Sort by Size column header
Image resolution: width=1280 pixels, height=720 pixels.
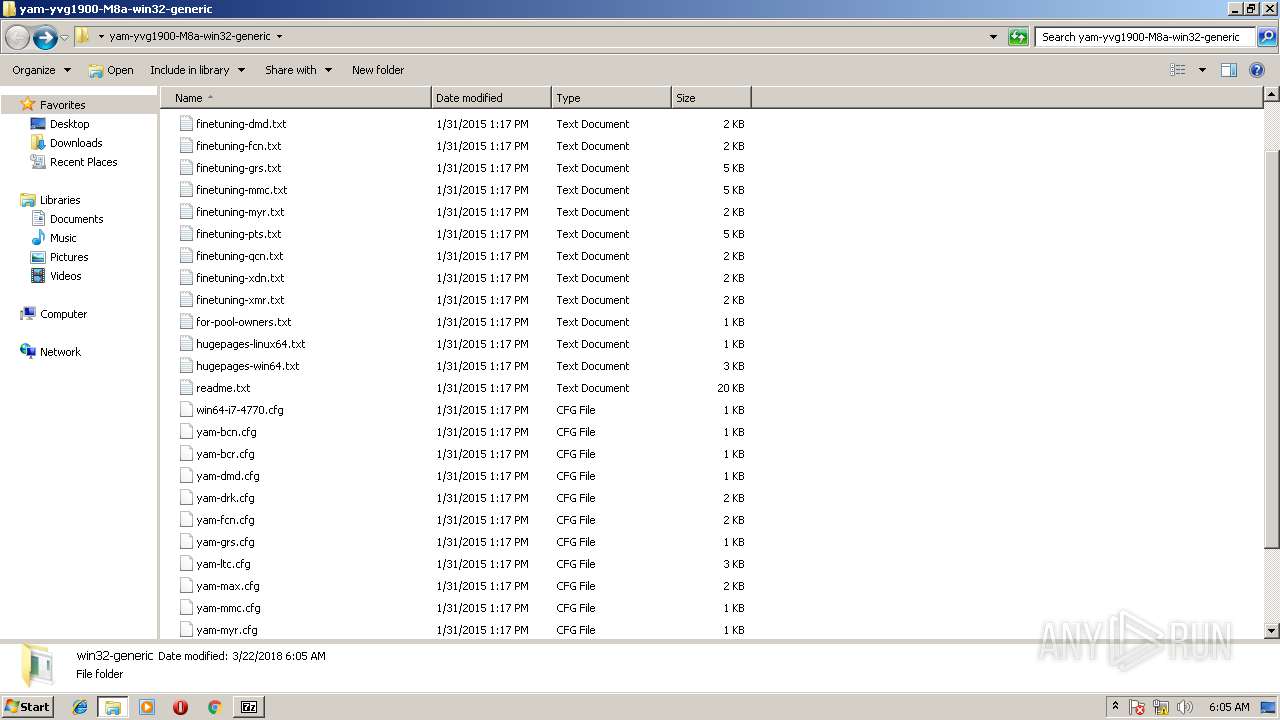[x=711, y=98]
